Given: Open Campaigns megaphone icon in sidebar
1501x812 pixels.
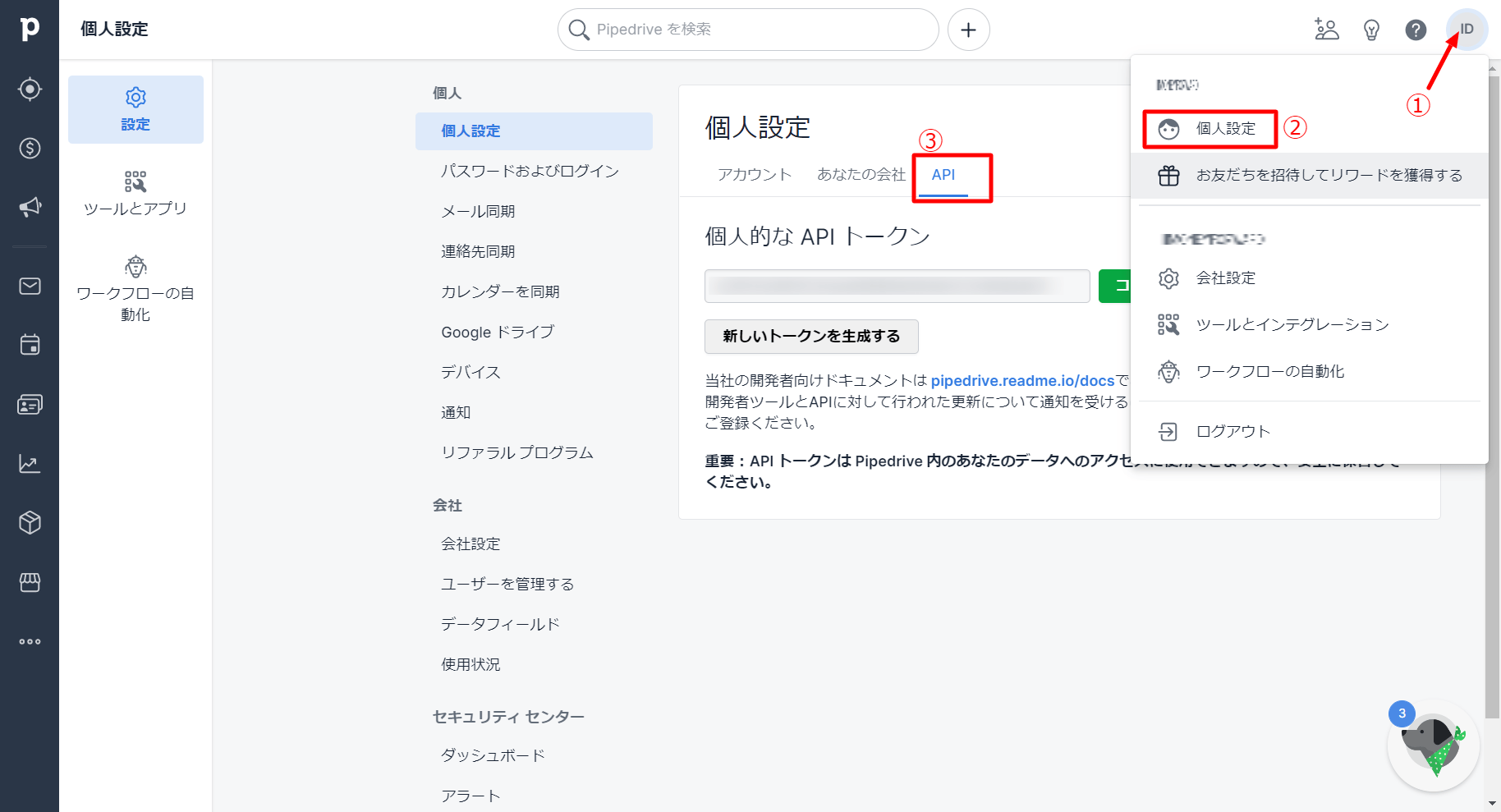Looking at the screenshot, I should click(x=30, y=207).
